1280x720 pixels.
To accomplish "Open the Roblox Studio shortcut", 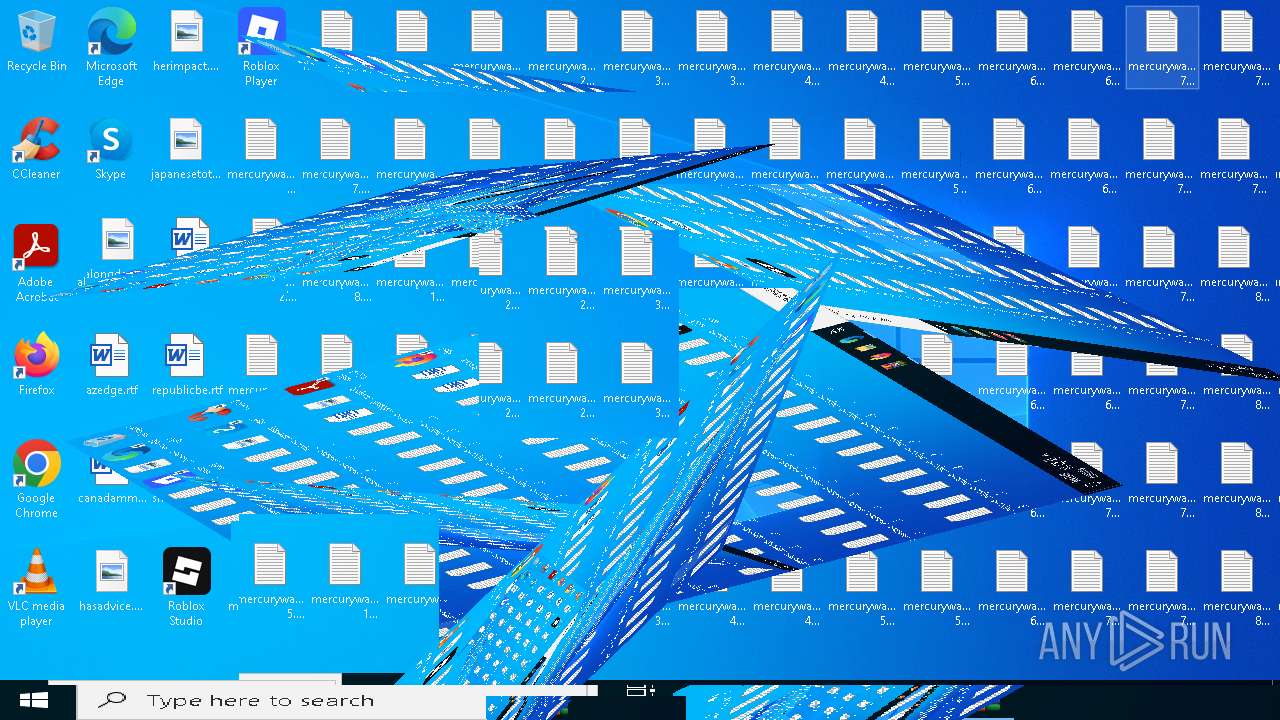I will click(186, 588).
